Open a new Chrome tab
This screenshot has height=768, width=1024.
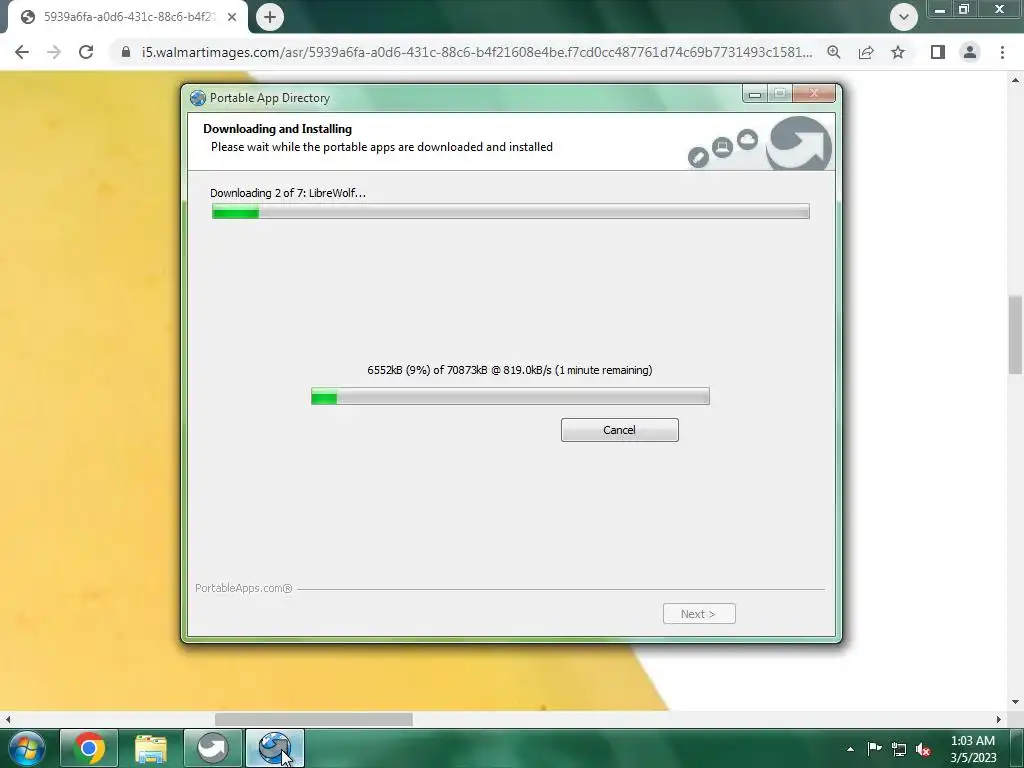(x=270, y=17)
